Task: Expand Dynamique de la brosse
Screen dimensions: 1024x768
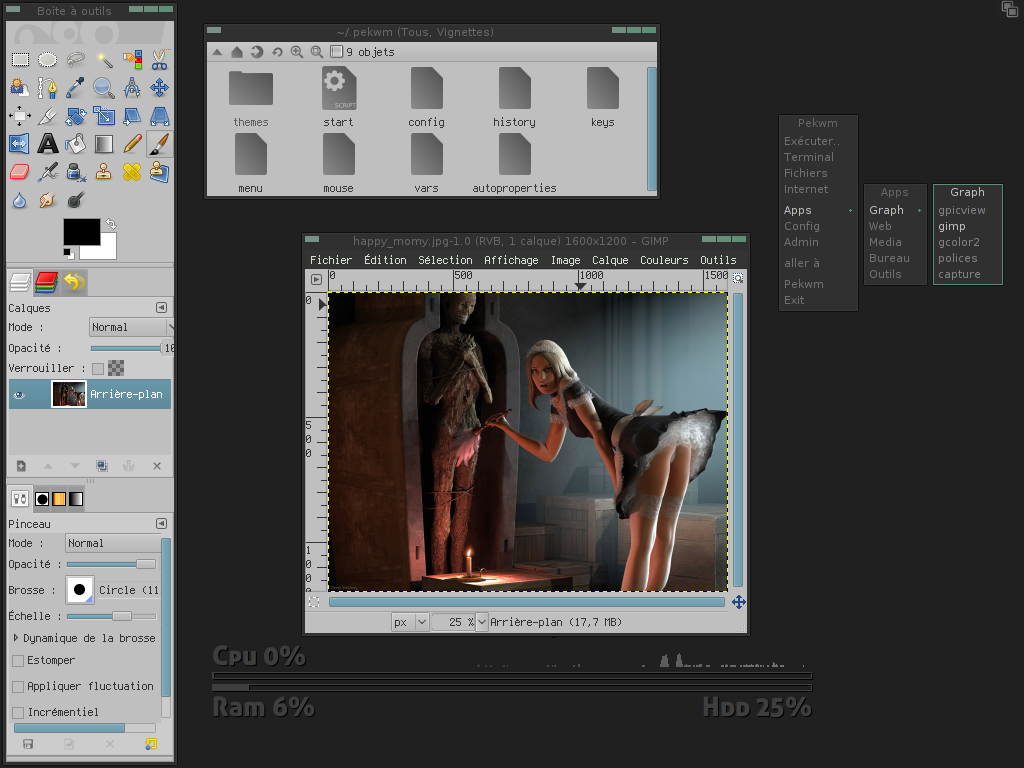Action: coord(16,638)
